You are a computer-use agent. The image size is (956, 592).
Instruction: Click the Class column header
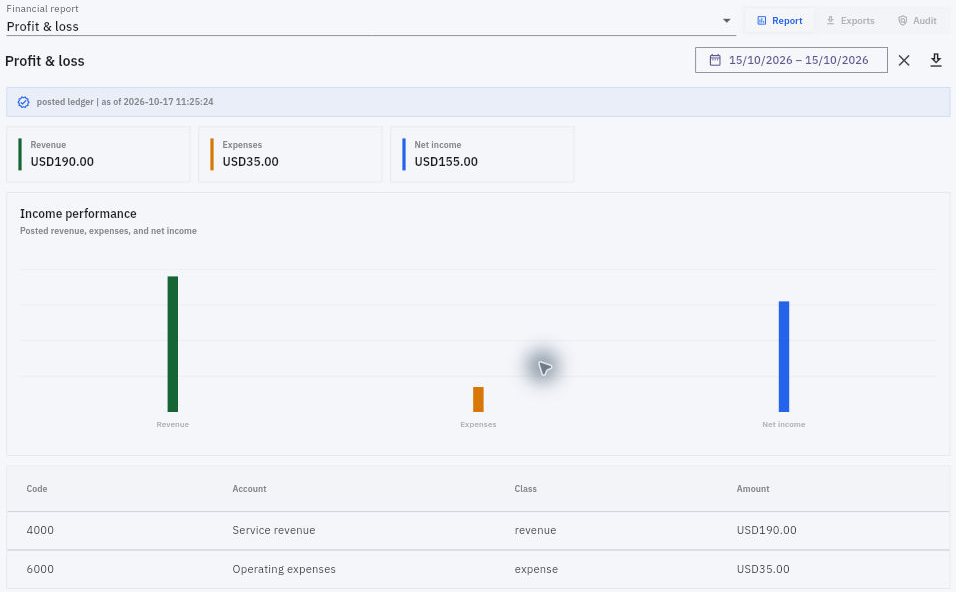pos(526,489)
